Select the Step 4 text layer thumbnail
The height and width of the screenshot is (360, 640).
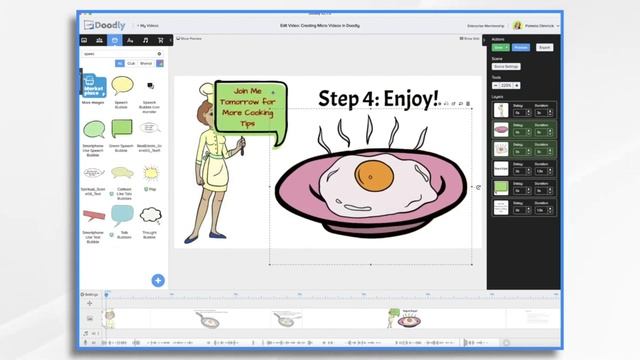coord(501,169)
